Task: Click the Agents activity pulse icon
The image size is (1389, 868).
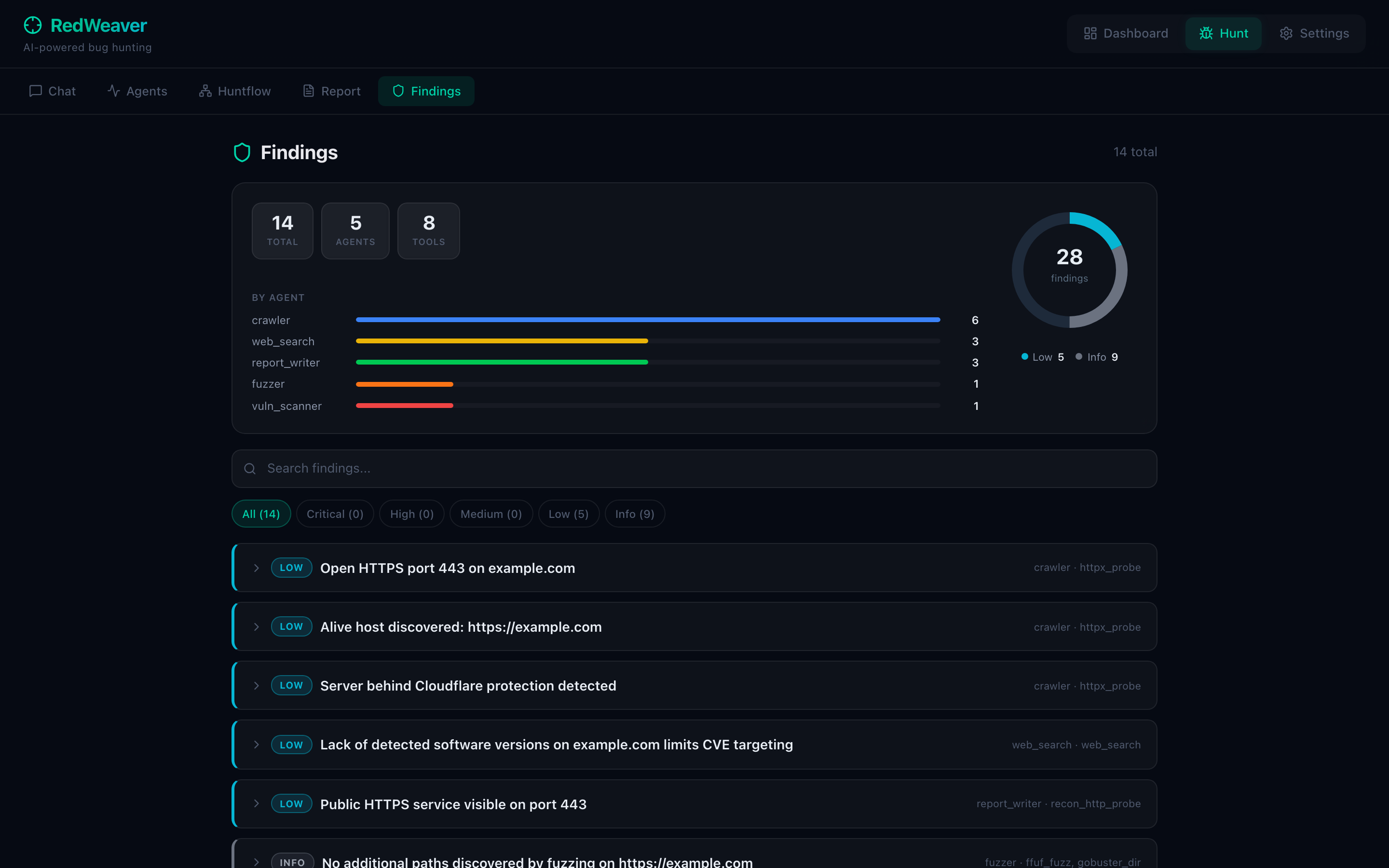Action: [x=114, y=91]
